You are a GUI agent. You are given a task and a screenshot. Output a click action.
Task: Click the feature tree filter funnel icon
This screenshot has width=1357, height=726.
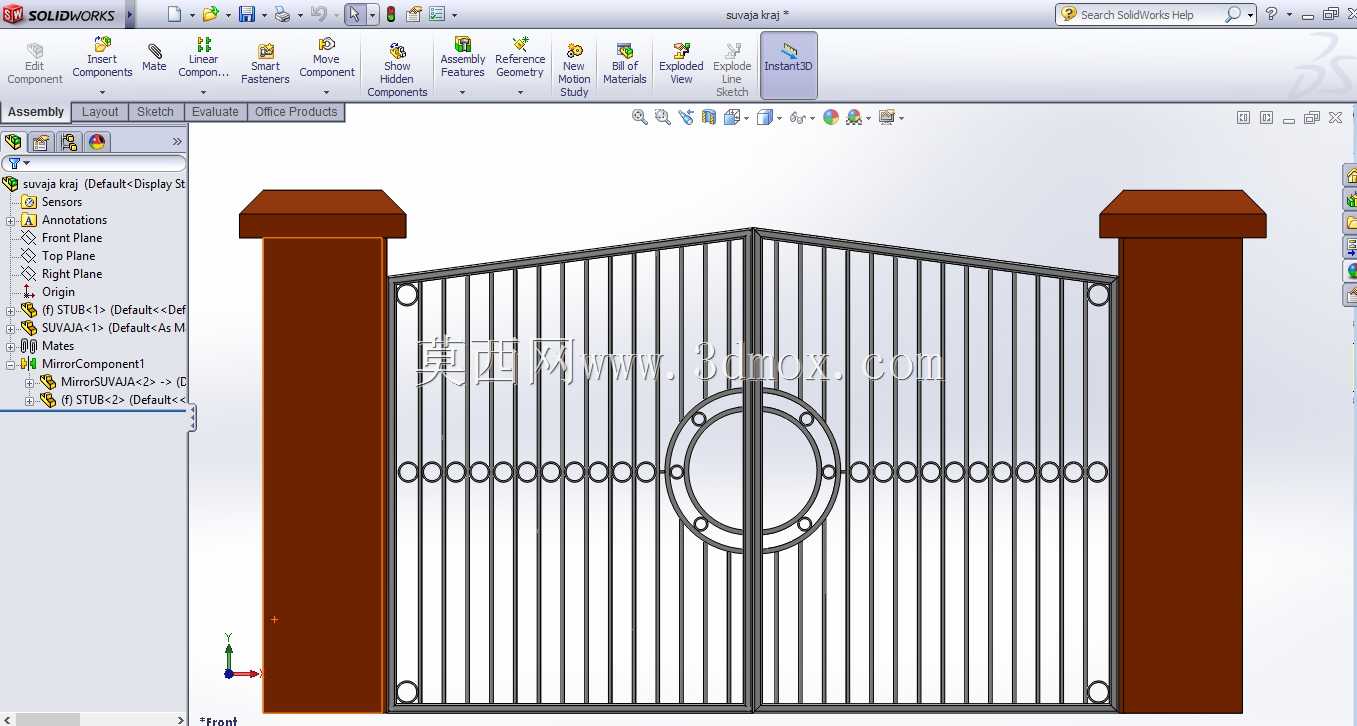[x=14, y=163]
